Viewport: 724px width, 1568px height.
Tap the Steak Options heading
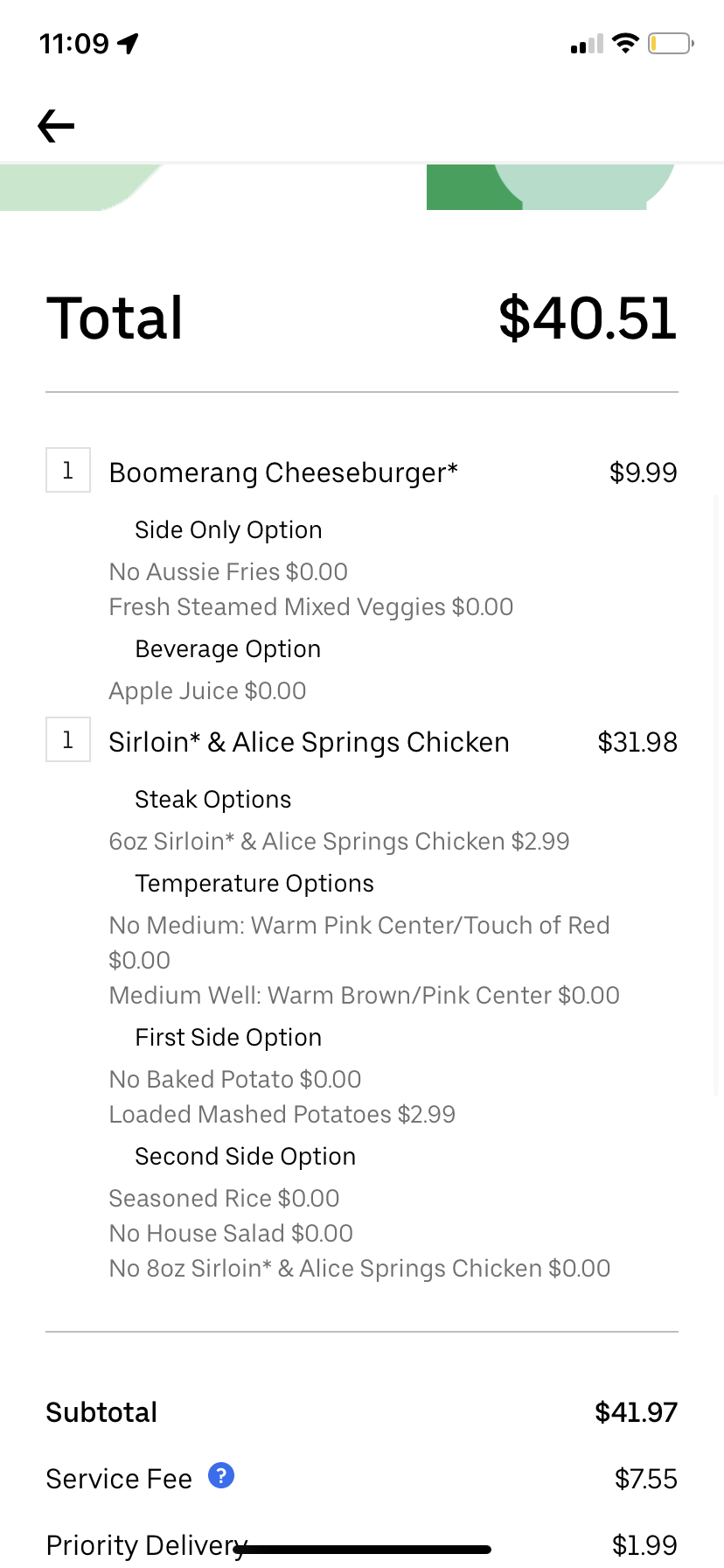point(213,800)
